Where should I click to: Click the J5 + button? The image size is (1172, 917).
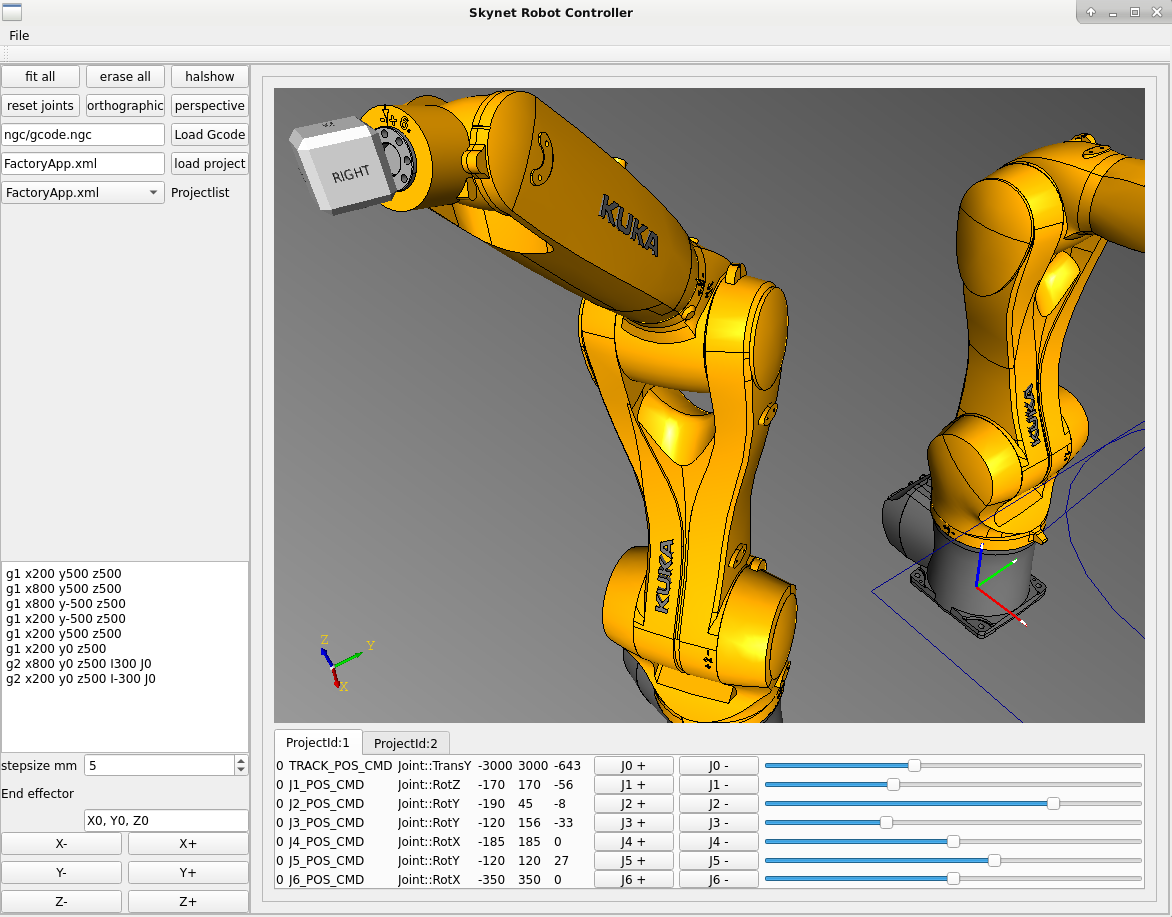pos(634,861)
